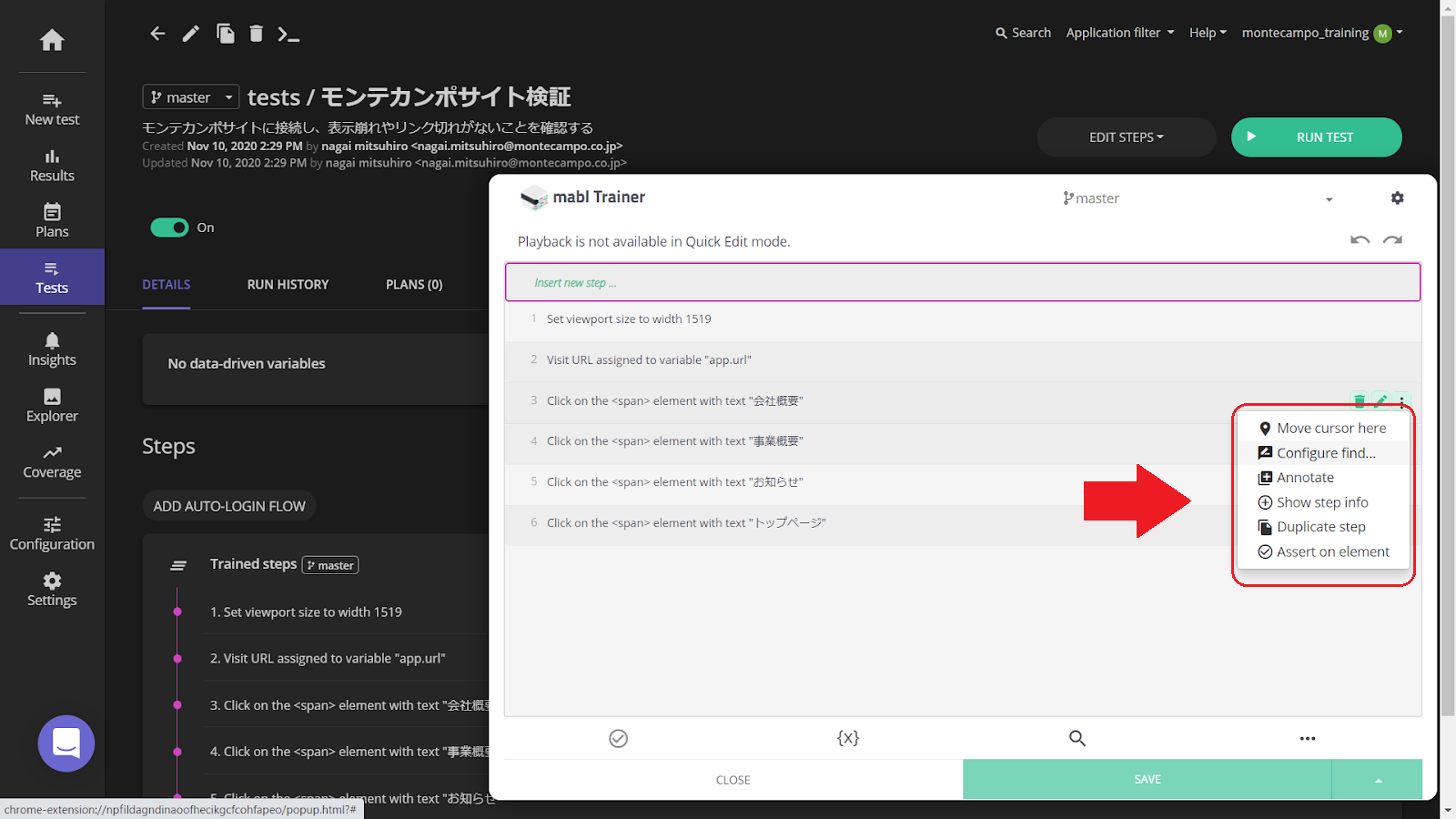Image resolution: width=1456 pixels, height=819 pixels.
Task: Open Coverage in sidebar
Action: 52,462
